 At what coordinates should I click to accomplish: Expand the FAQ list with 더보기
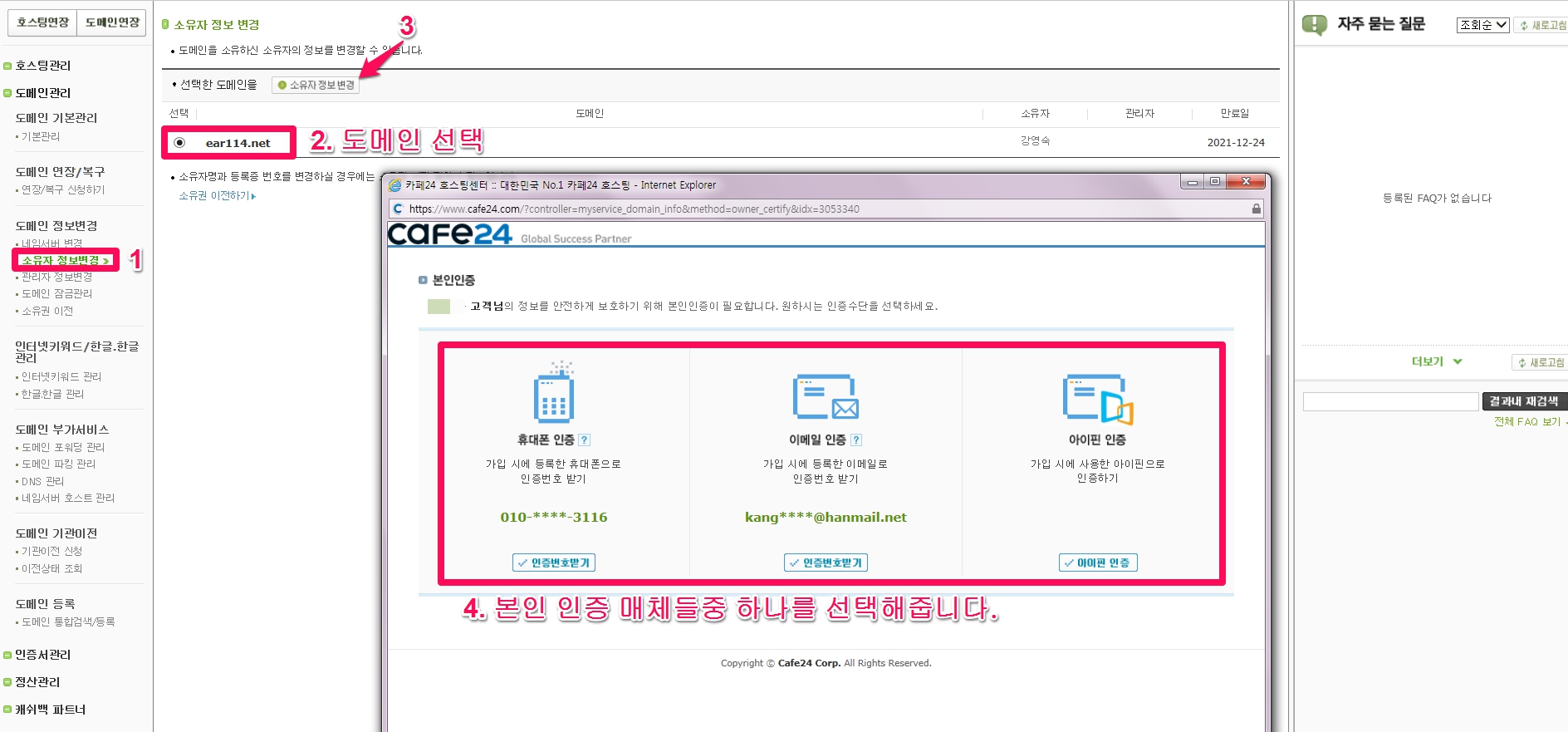[1436, 361]
